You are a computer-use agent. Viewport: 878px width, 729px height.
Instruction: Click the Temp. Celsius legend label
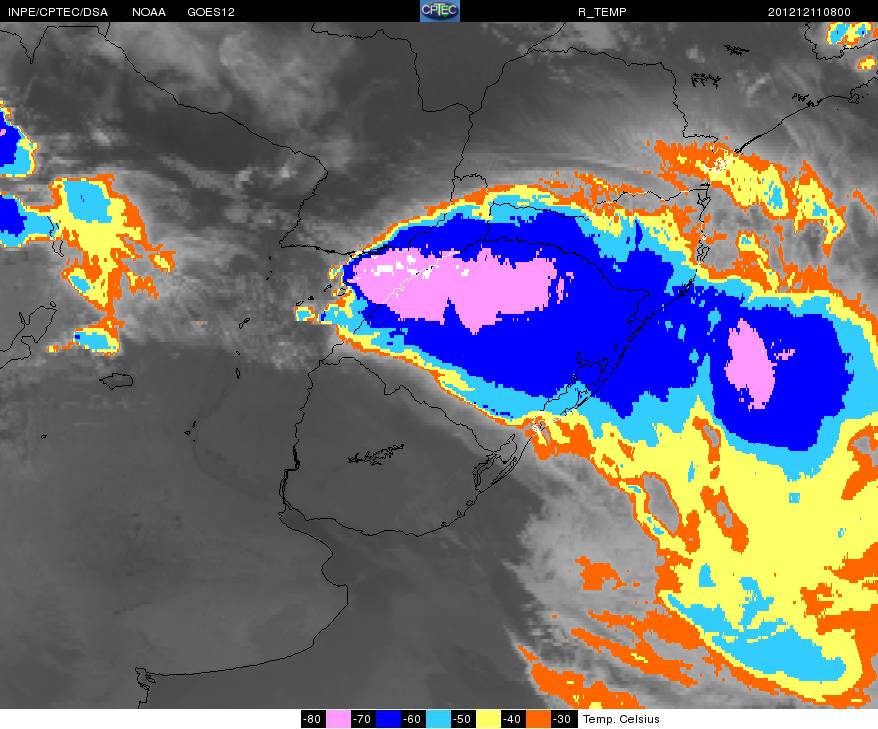621,719
